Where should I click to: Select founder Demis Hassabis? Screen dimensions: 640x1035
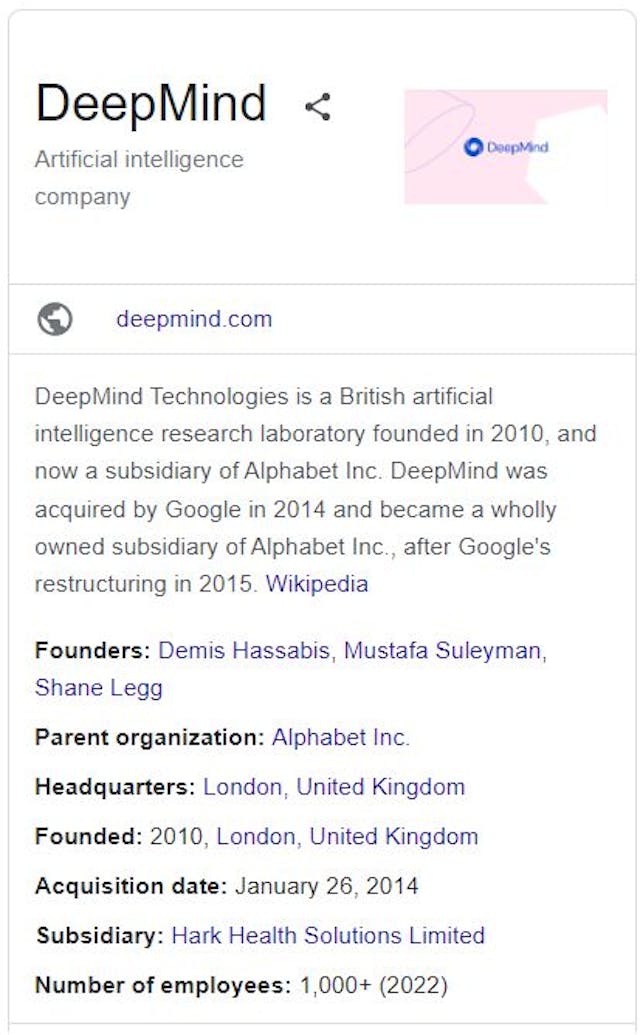[x=244, y=650]
